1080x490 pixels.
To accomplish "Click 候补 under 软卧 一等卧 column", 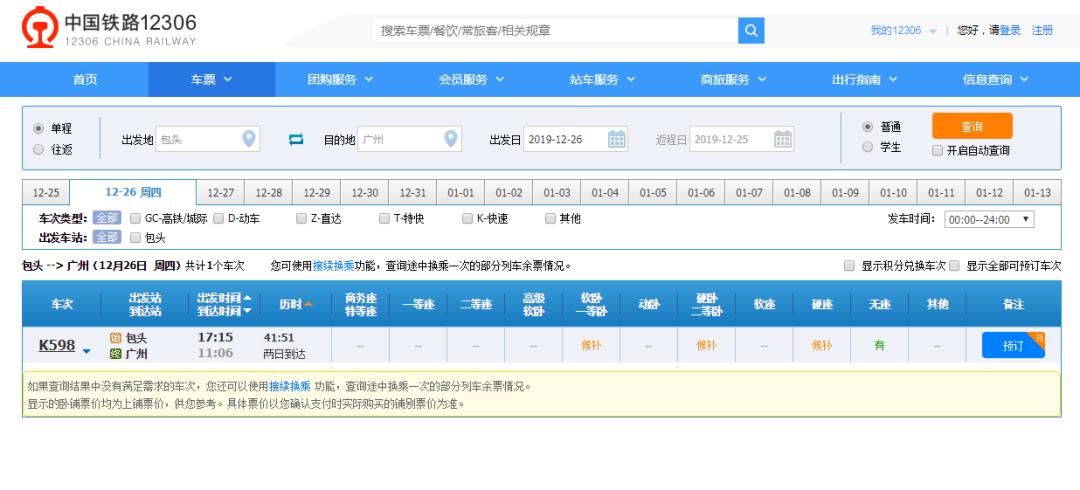I will (591, 345).
